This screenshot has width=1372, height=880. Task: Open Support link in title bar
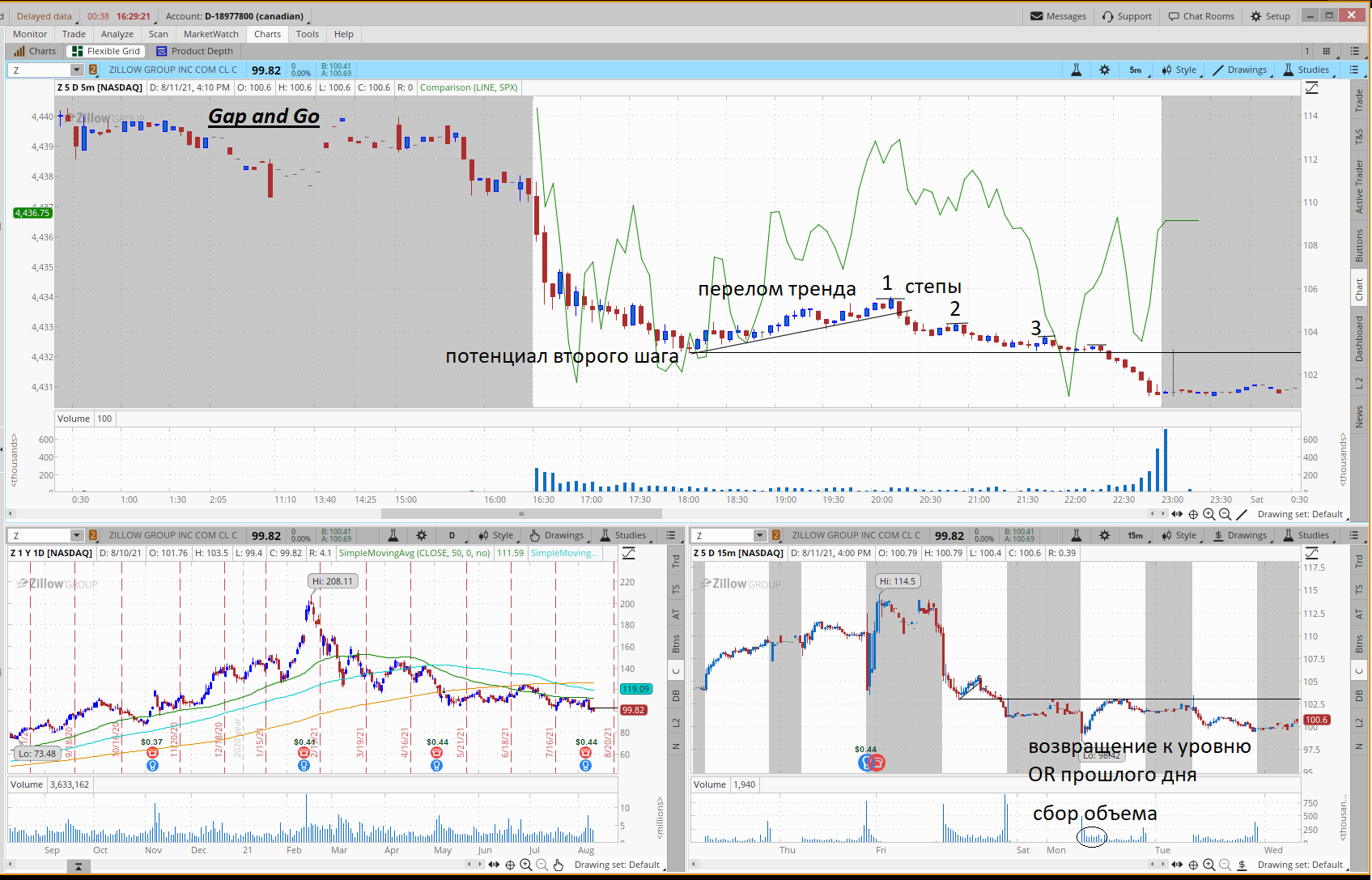click(1127, 16)
